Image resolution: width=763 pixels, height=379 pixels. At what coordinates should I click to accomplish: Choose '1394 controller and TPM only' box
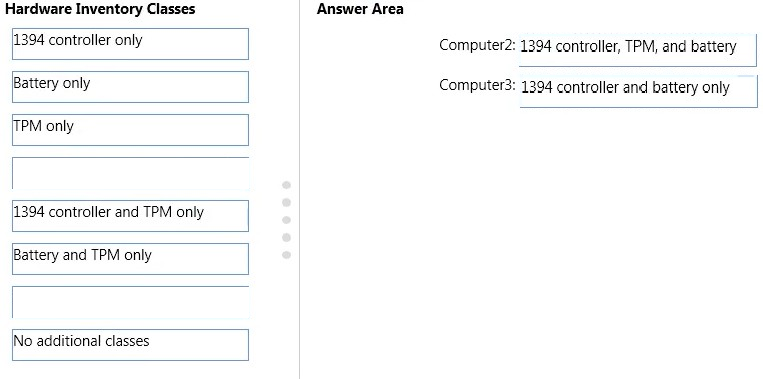130,216
